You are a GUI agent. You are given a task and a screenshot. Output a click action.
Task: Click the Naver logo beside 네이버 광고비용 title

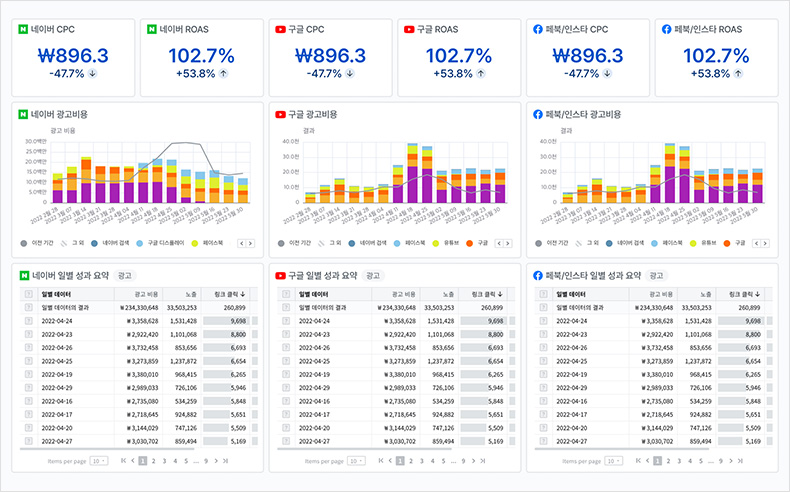pos(23,115)
